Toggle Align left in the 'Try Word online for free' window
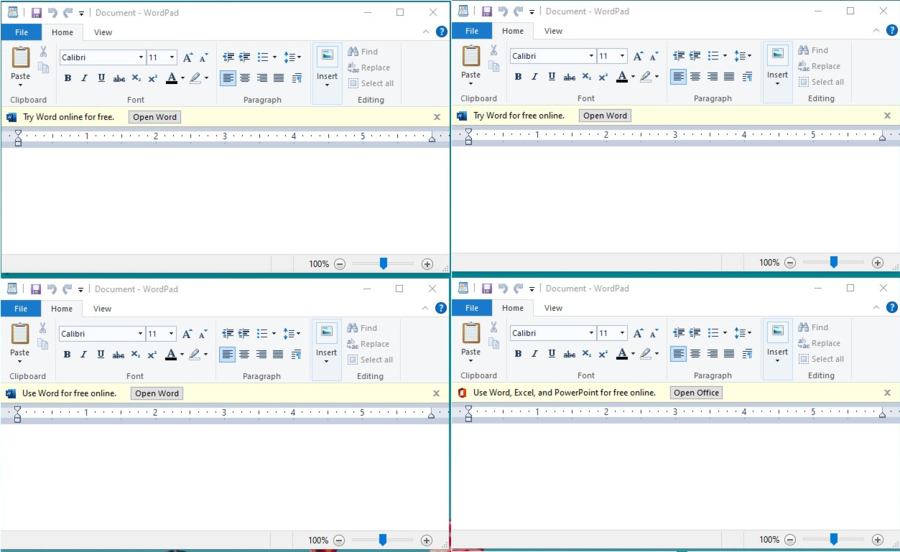Image resolution: width=900 pixels, height=552 pixels. tap(228, 78)
